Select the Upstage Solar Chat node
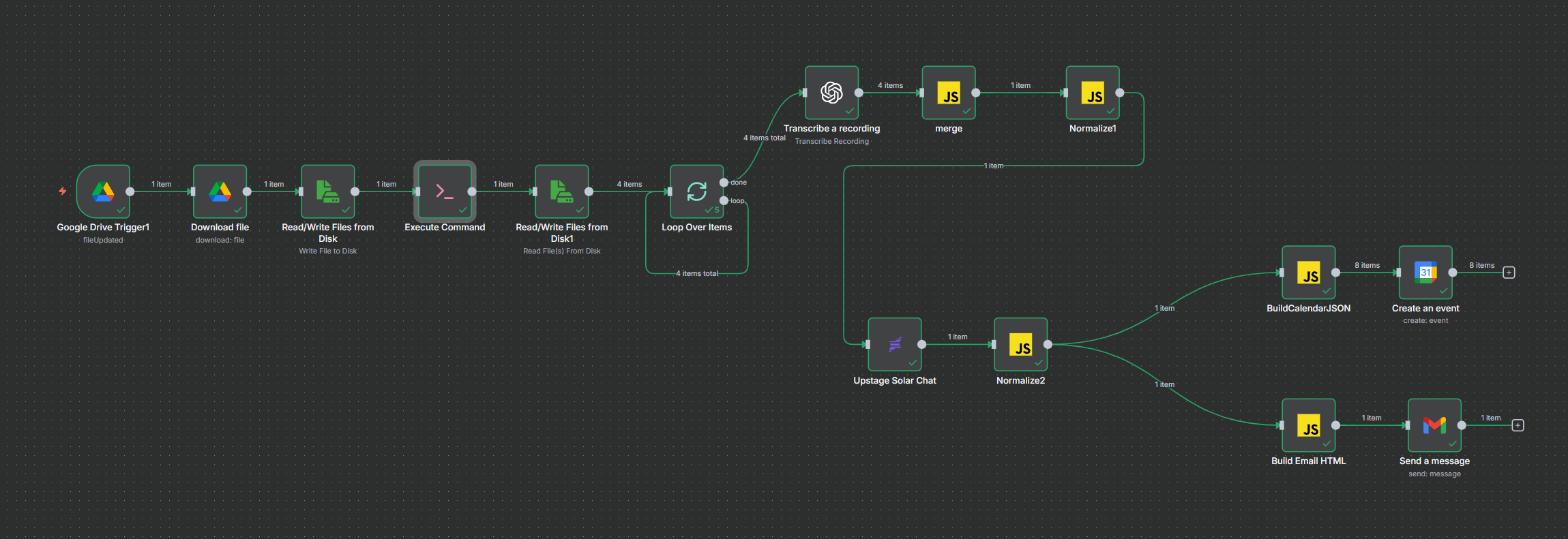 (894, 344)
